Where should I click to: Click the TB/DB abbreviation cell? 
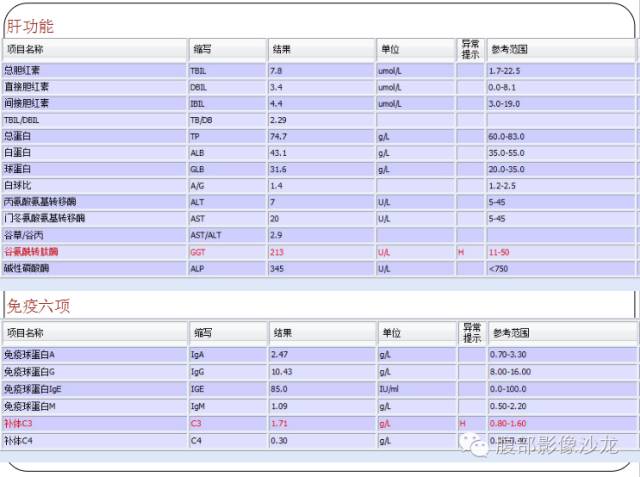[x=227, y=120]
